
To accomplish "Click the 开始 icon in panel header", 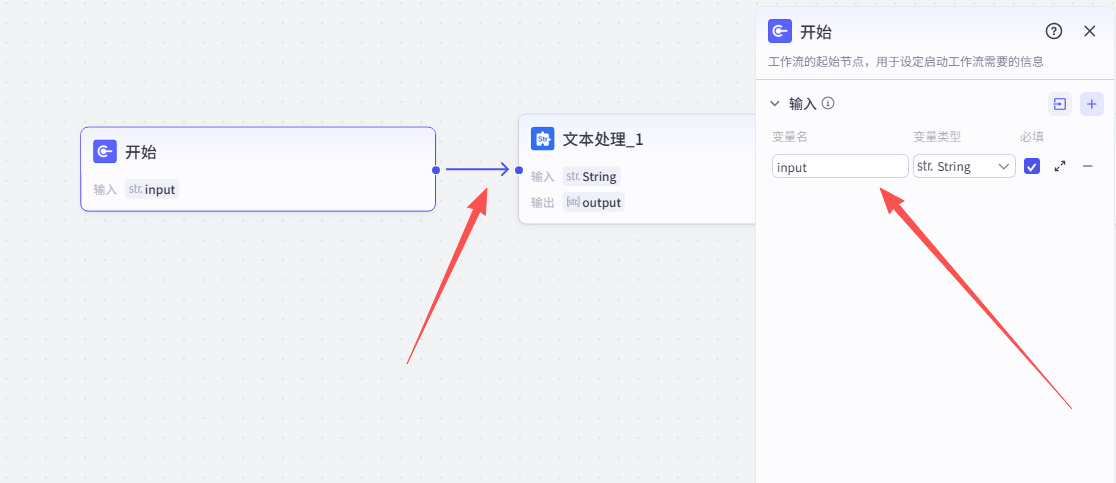I will (780, 31).
